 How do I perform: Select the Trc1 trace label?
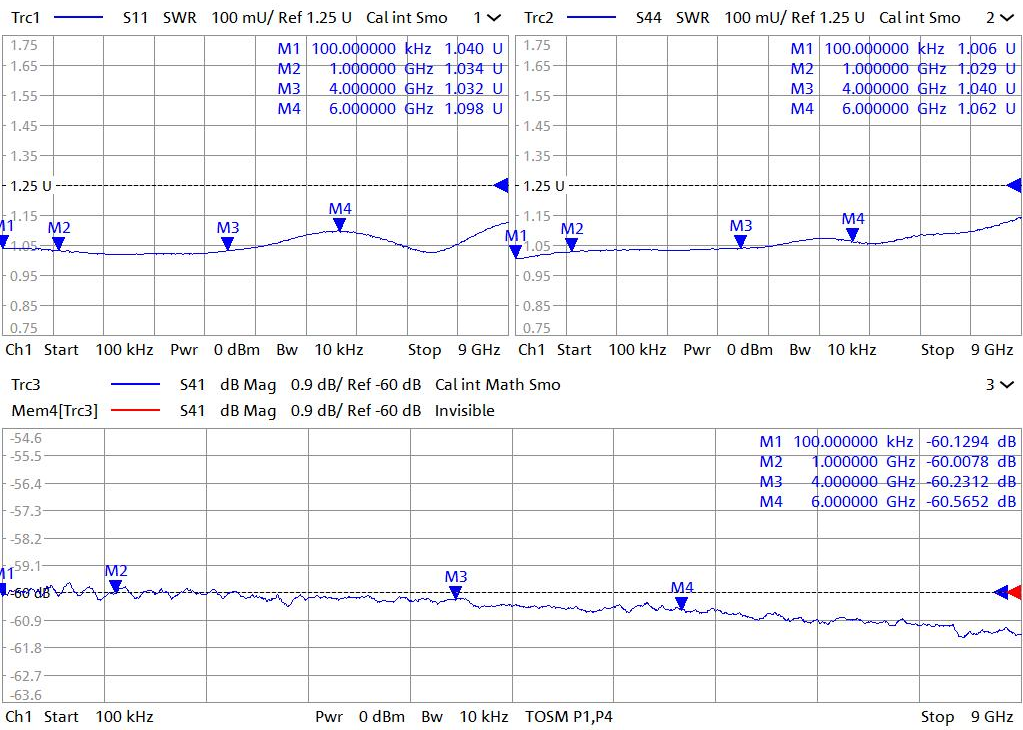tap(26, 18)
